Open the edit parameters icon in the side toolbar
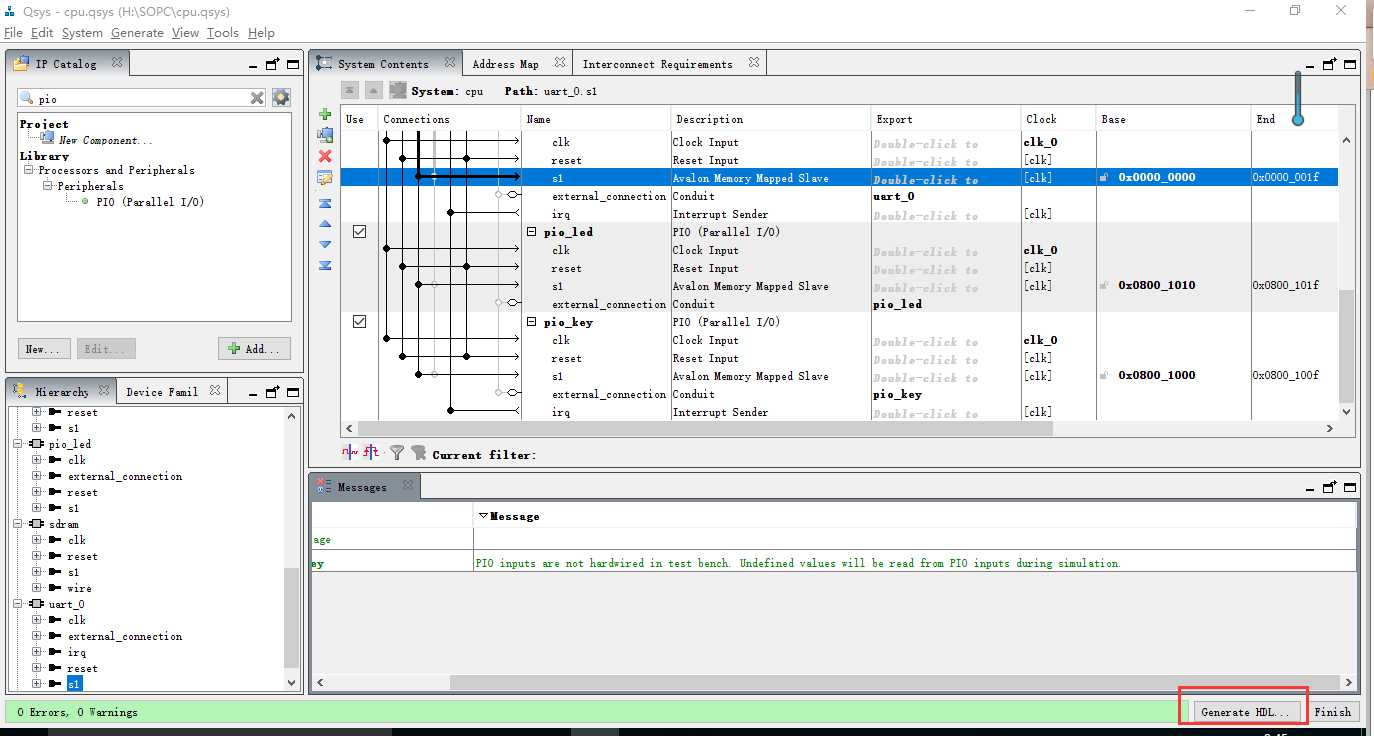The width and height of the screenshot is (1374, 736). coord(325,178)
